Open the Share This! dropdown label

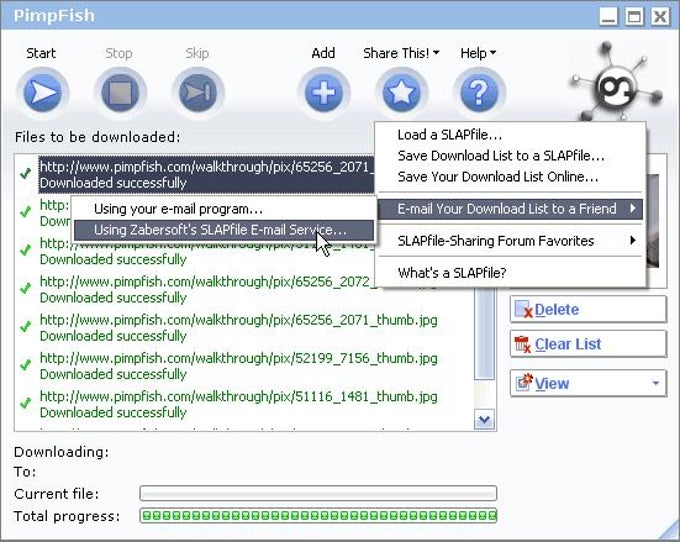(x=401, y=53)
